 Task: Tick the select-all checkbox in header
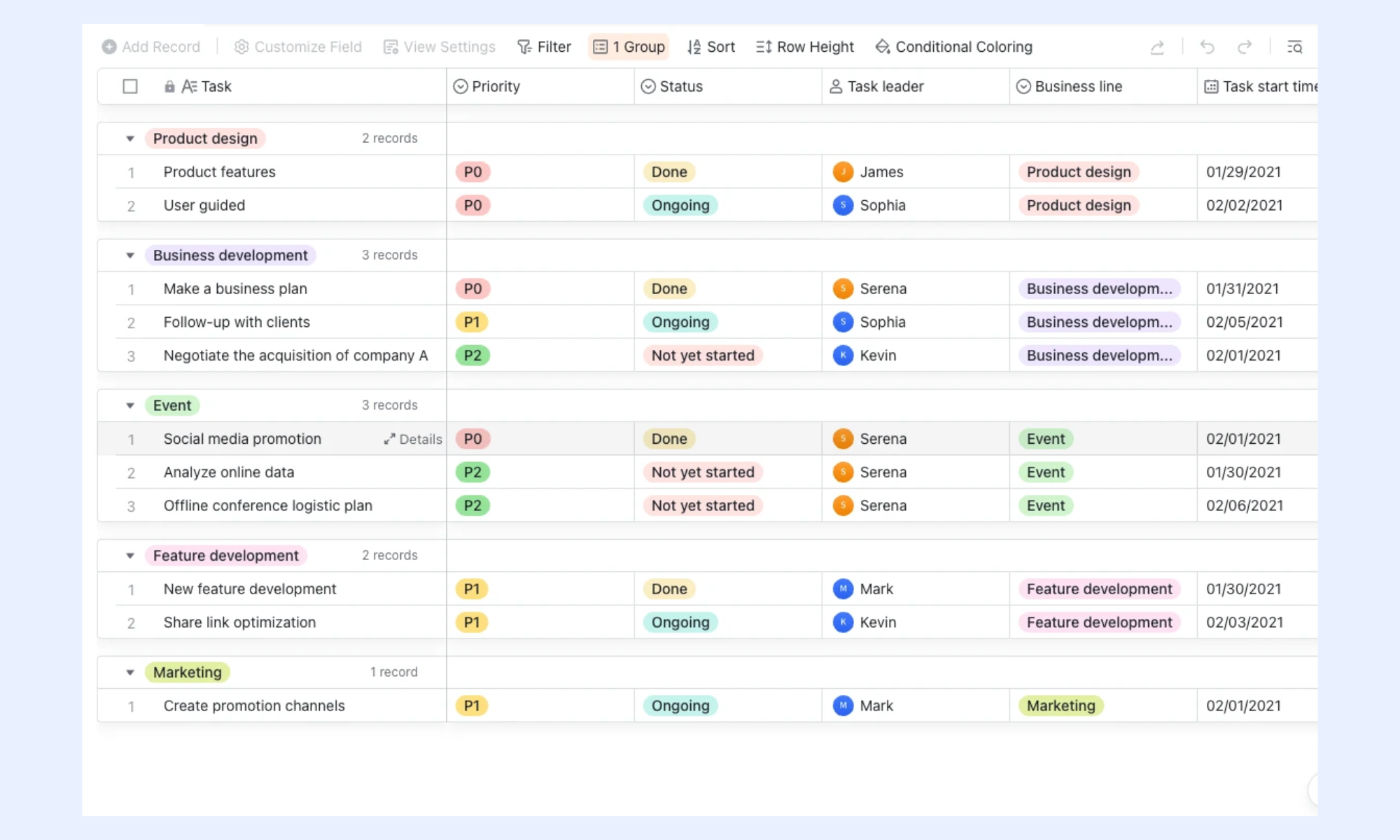coord(130,86)
